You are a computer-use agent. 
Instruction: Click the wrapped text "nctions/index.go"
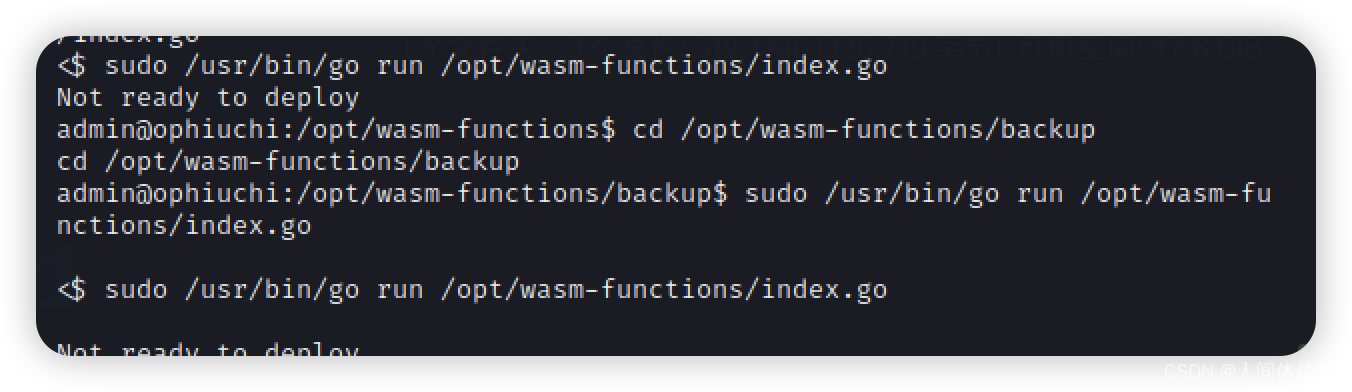tap(184, 226)
